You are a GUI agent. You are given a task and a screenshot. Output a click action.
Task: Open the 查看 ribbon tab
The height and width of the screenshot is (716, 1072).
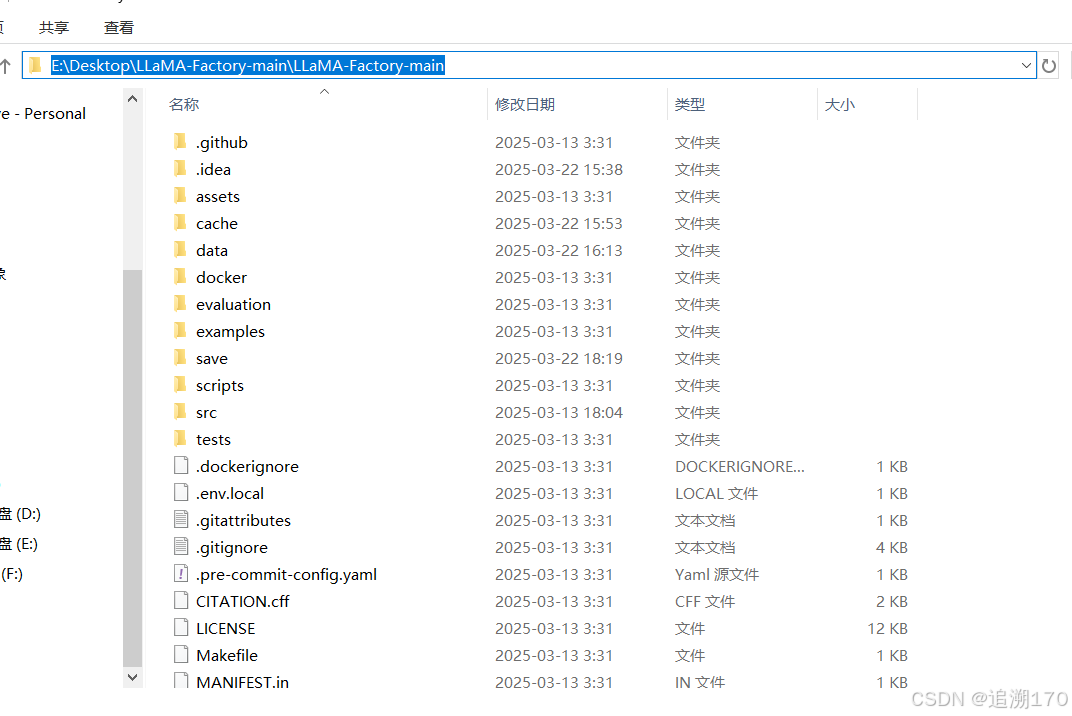coord(119,27)
